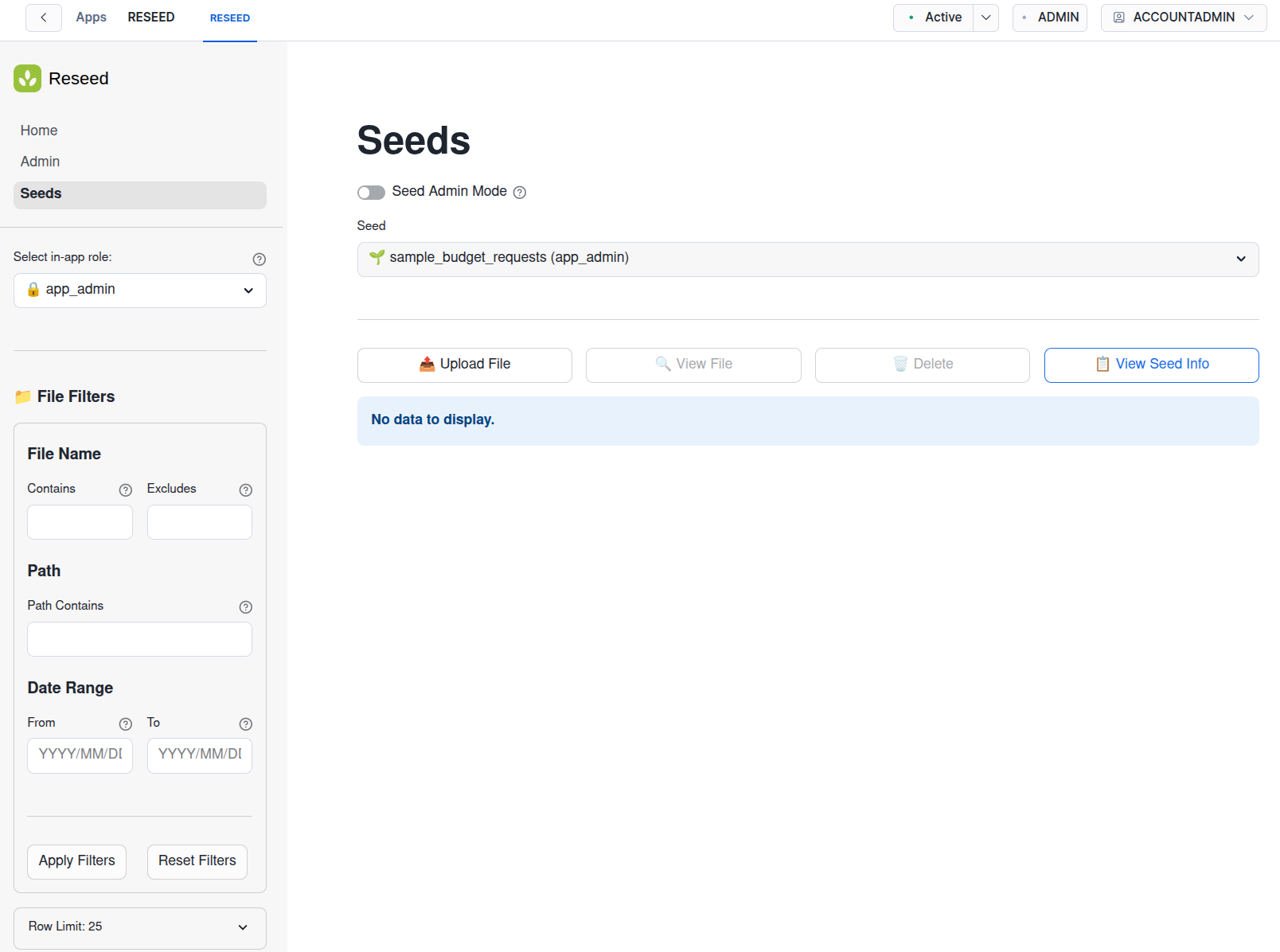Click the Apply Filters button

(x=76, y=861)
